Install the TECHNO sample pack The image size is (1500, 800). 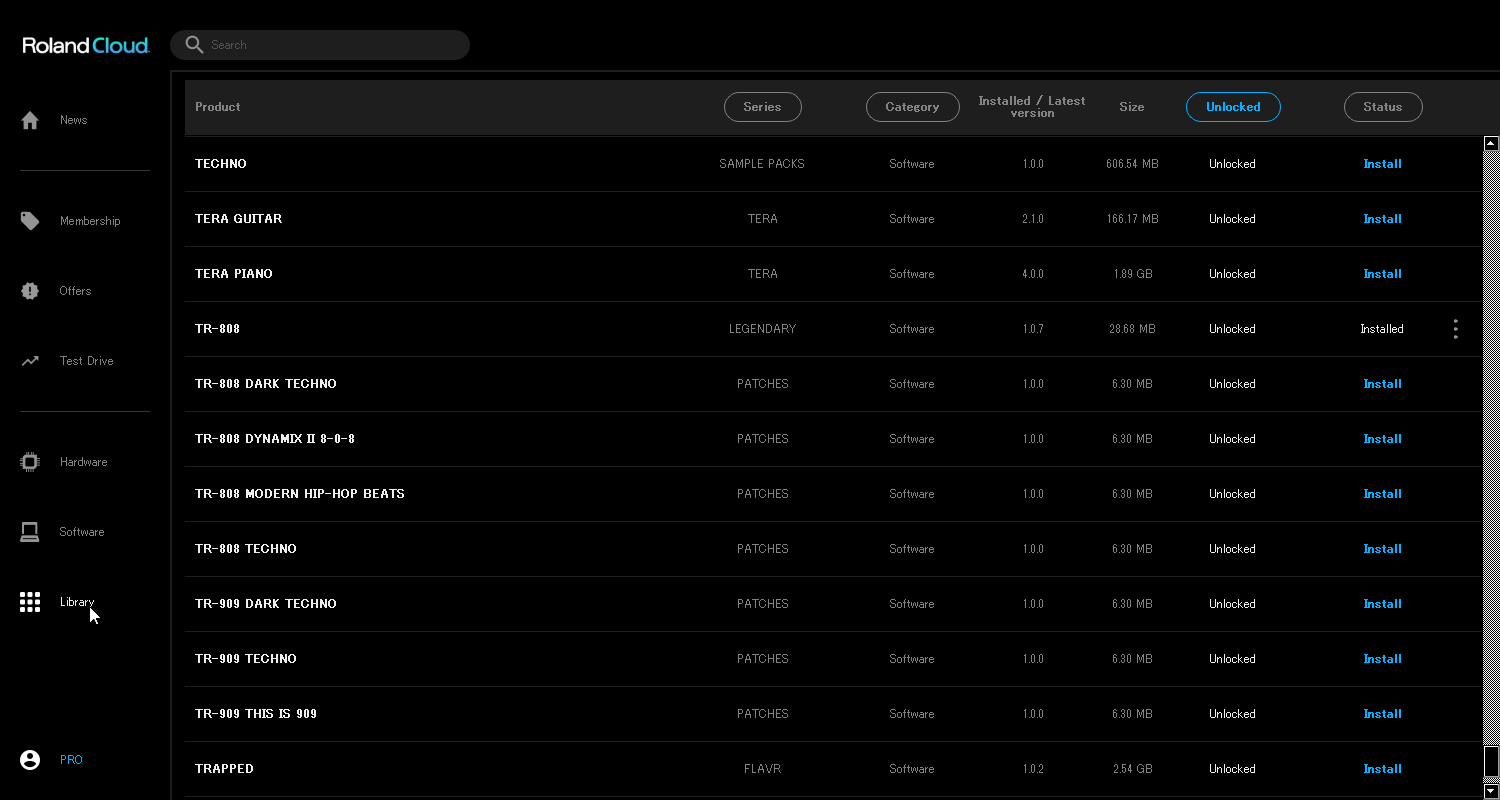1383,164
